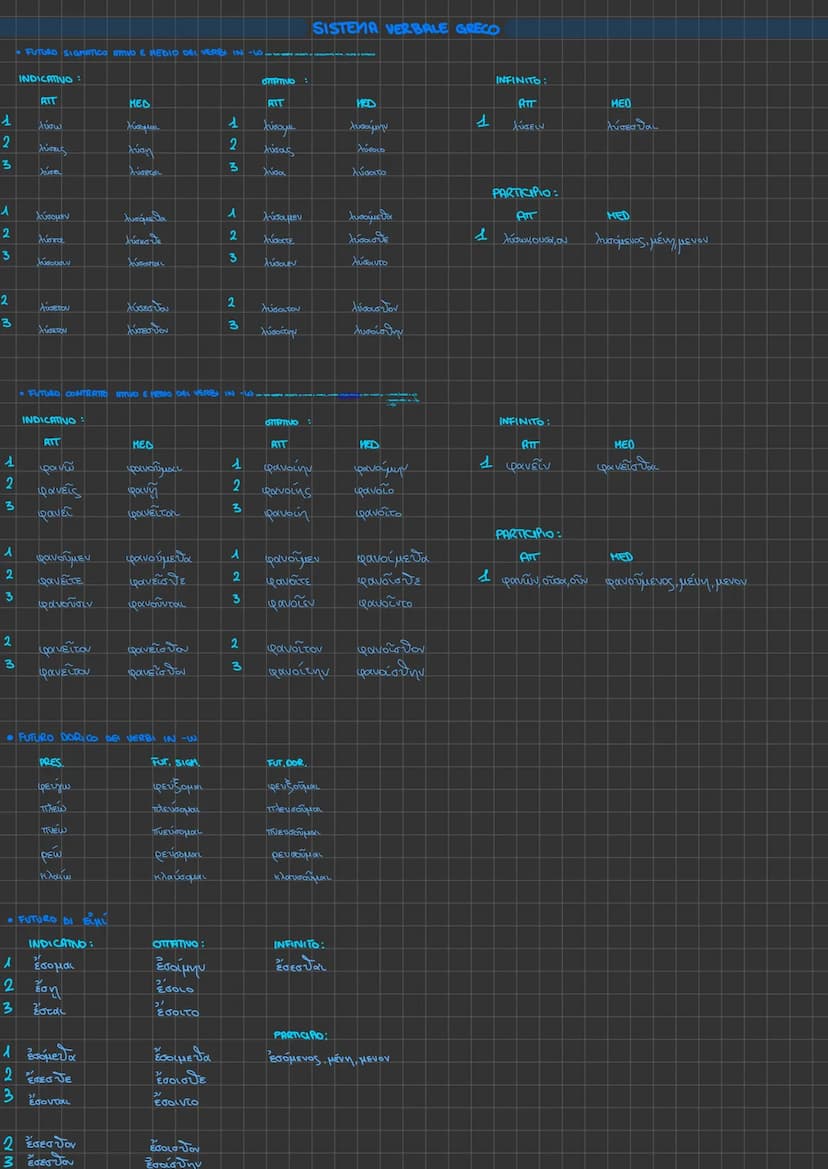Click the handwritten form "φανεῖτε"

[x=61, y=581]
